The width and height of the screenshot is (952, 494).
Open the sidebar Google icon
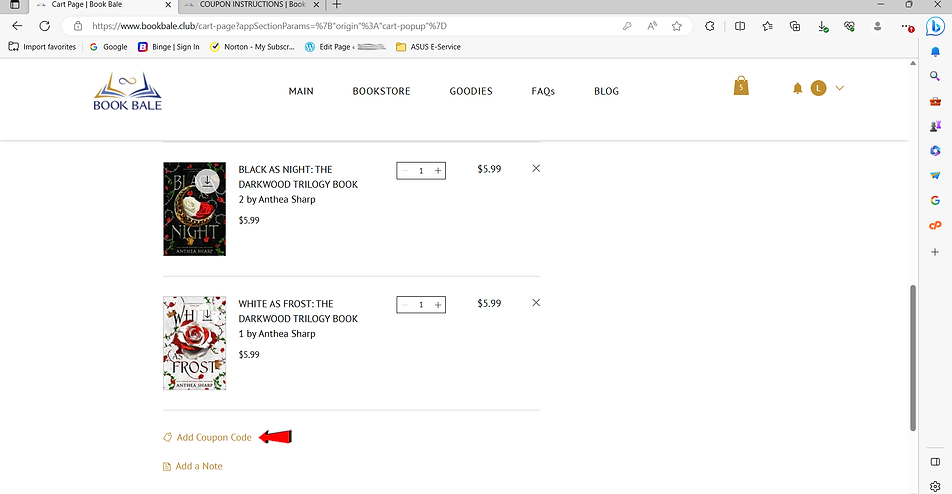pyautogui.click(x=935, y=200)
